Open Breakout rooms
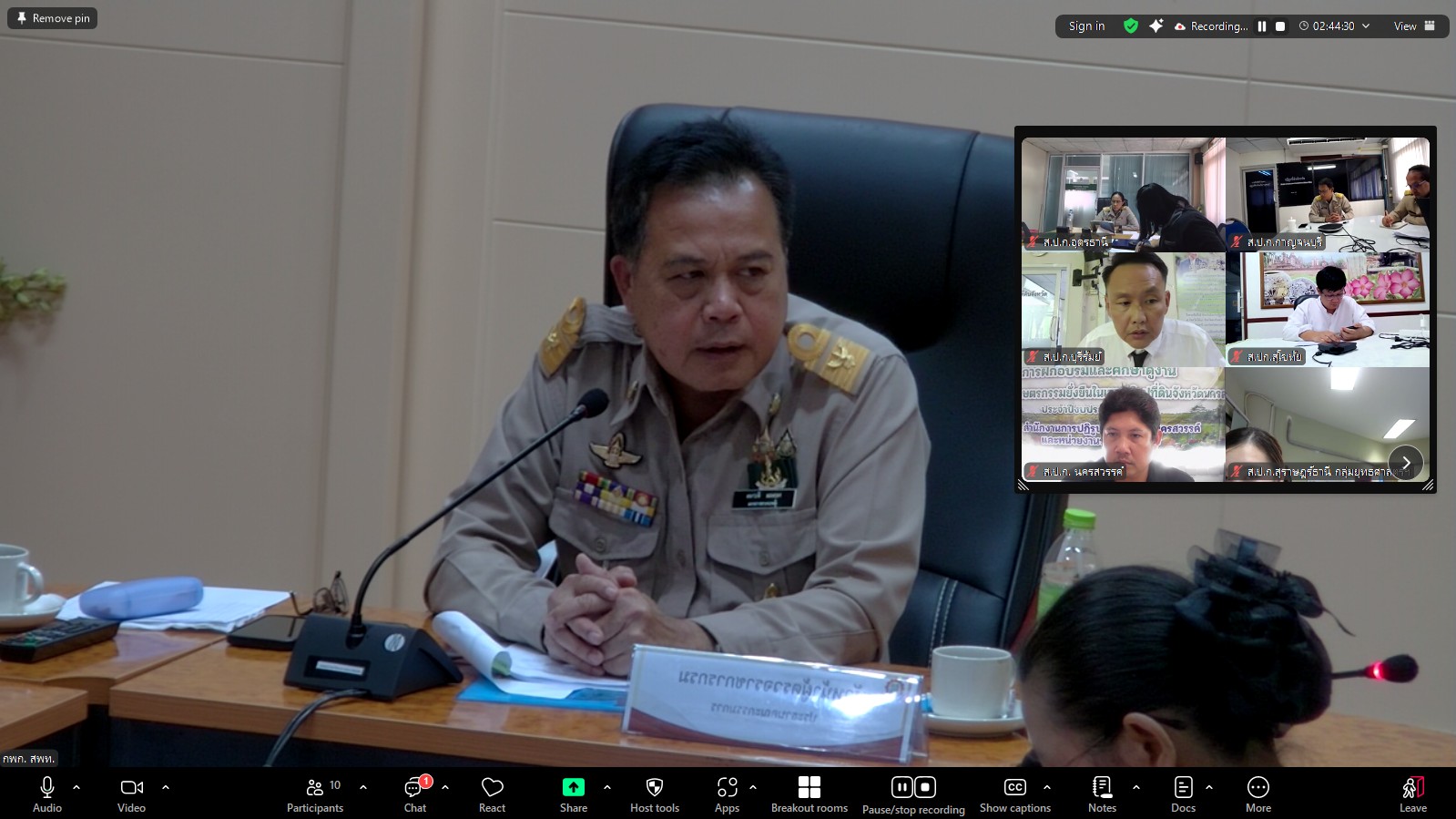The width and height of the screenshot is (1456, 819). [809, 793]
